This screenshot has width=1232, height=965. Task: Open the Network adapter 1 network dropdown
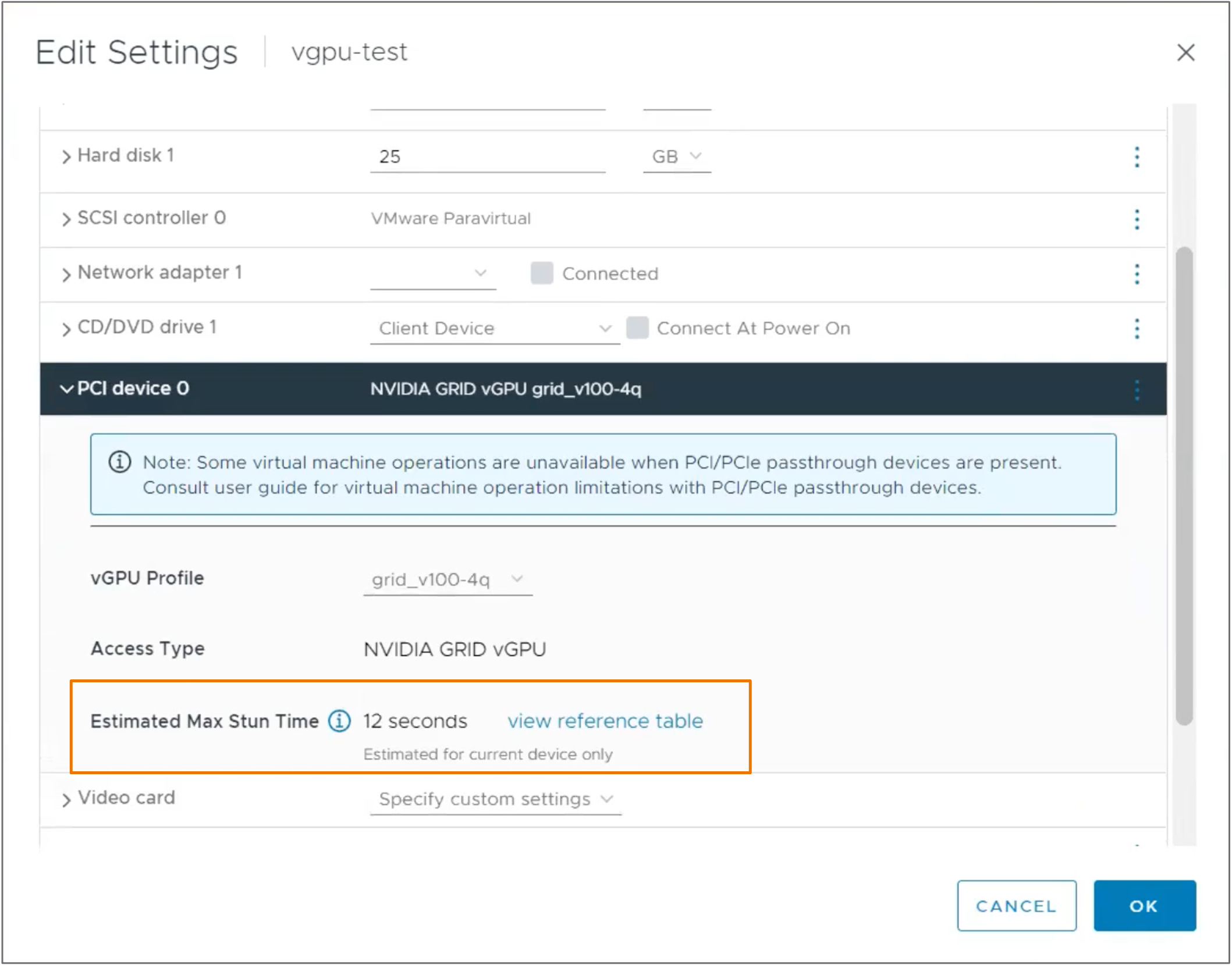pyautogui.click(x=433, y=273)
